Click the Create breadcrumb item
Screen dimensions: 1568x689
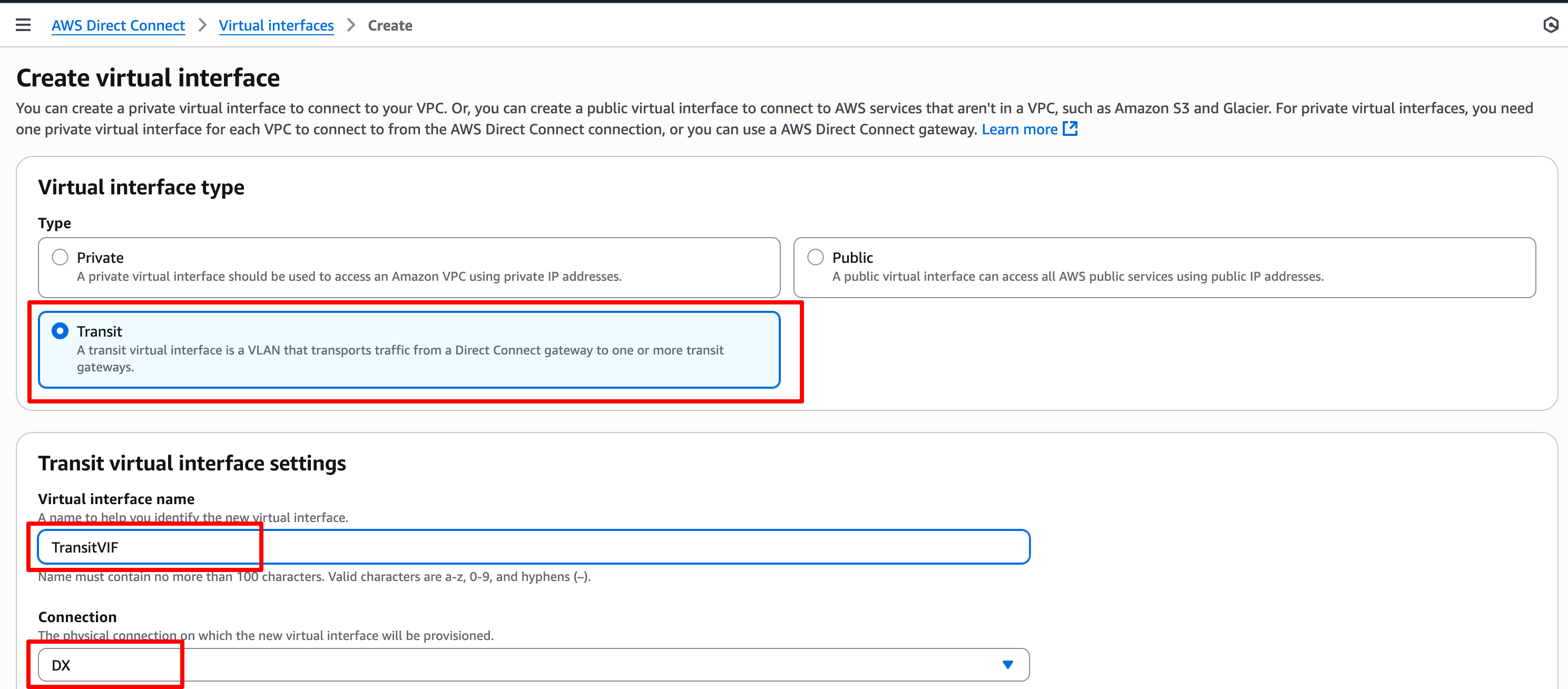pos(389,26)
